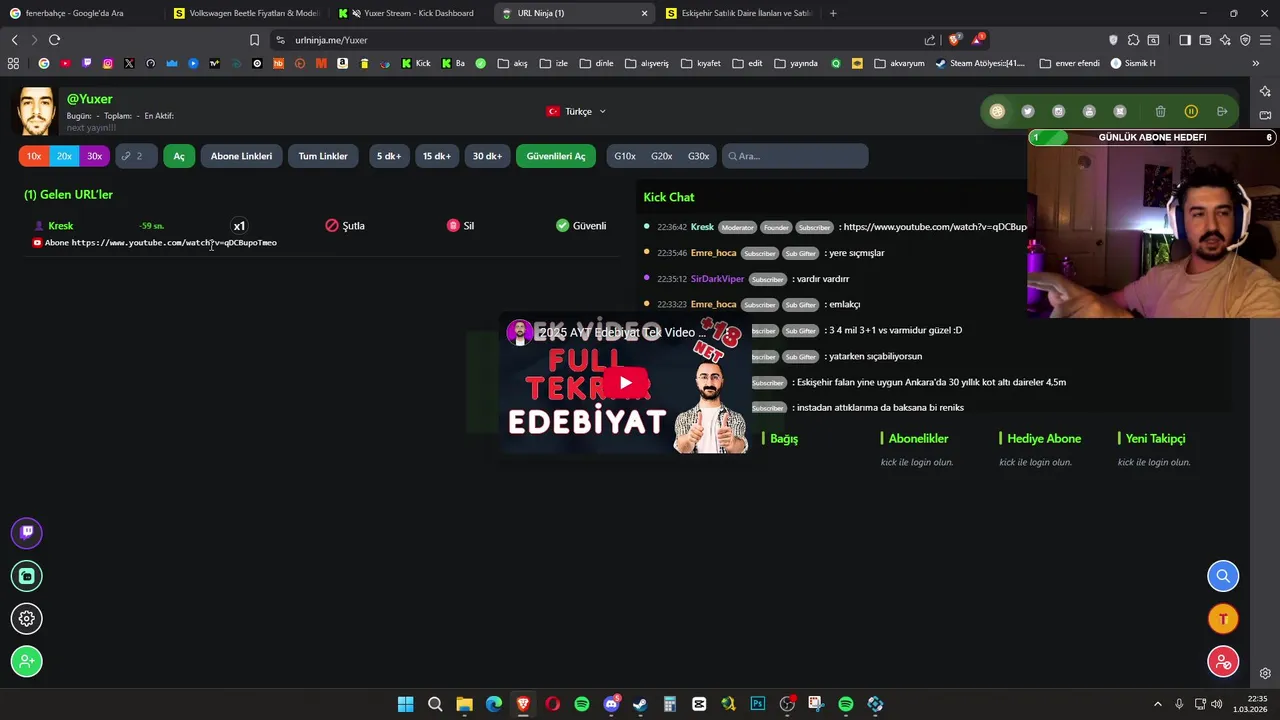Click the trash icon in green toolbar
The width and height of the screenshot is (1280, 720).
click(x=1160, y=111)
